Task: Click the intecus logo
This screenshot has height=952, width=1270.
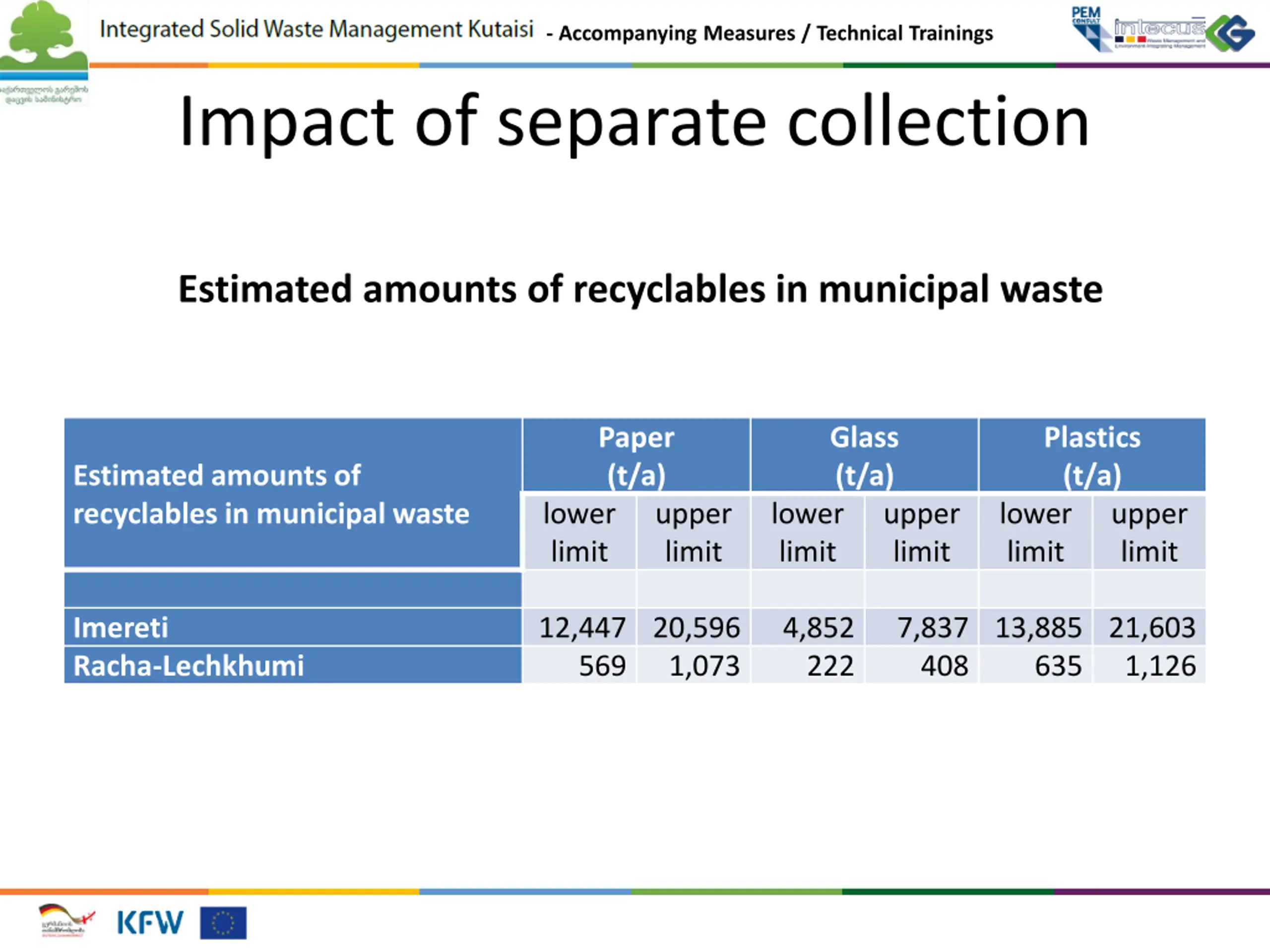Action: click(x=1158, y=33)
